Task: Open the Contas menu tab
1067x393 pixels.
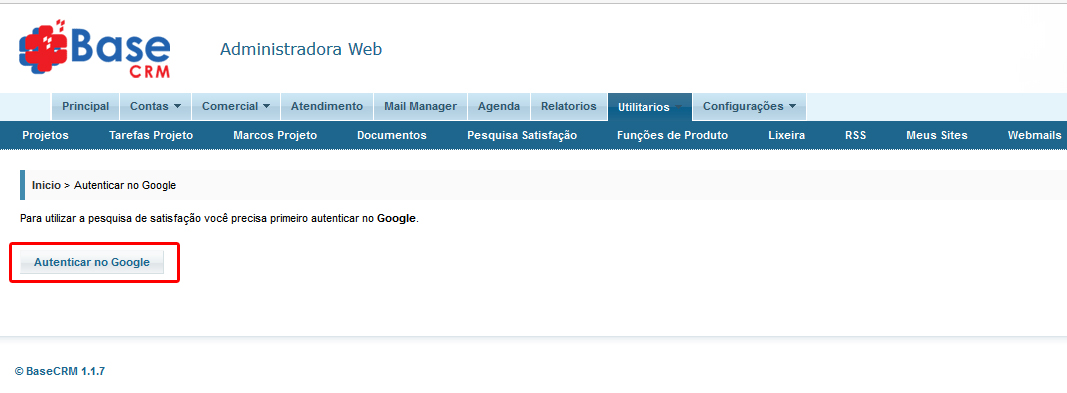Action: pyautogui.click(x=155, y=106)
